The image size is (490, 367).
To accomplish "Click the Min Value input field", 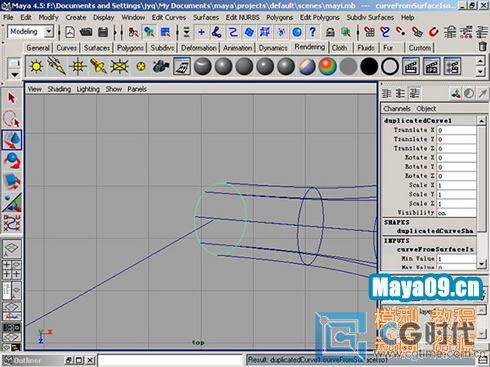I will tap(457, 259).
